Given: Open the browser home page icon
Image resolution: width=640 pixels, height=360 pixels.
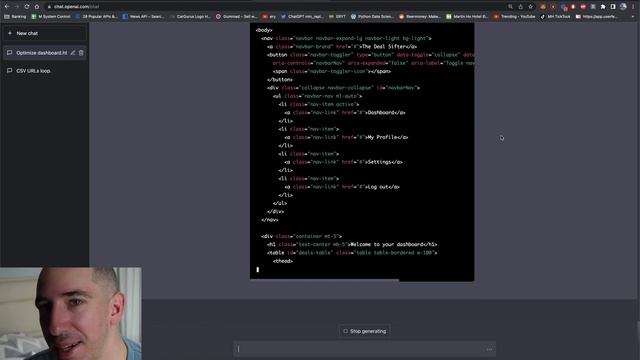Looking at the screenshot, I should coord(37,7).
